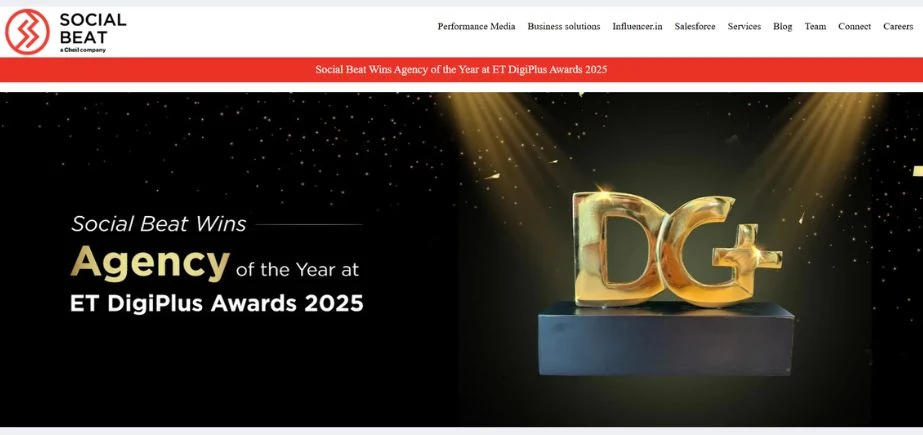Click the 'SOCIAL BEAT' wordmark text
The image size is (923, 435).
[92, 28]
